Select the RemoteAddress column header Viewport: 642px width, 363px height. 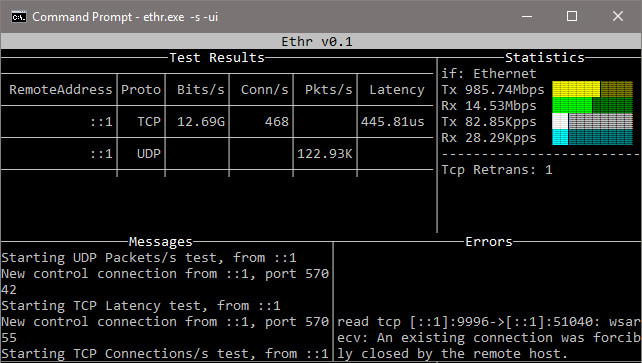point(61,90)
